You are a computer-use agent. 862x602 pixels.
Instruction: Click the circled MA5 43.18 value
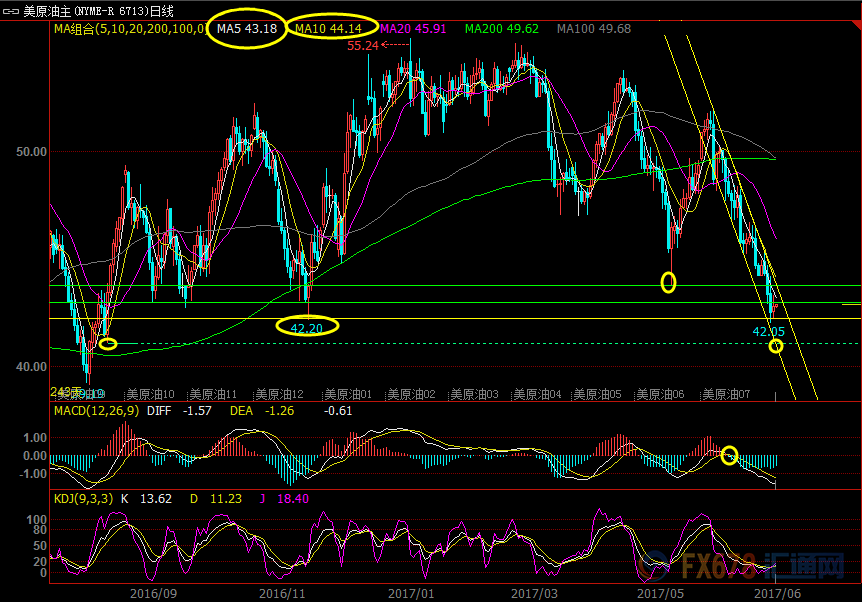pyautogui.click(x=241, y=29)
